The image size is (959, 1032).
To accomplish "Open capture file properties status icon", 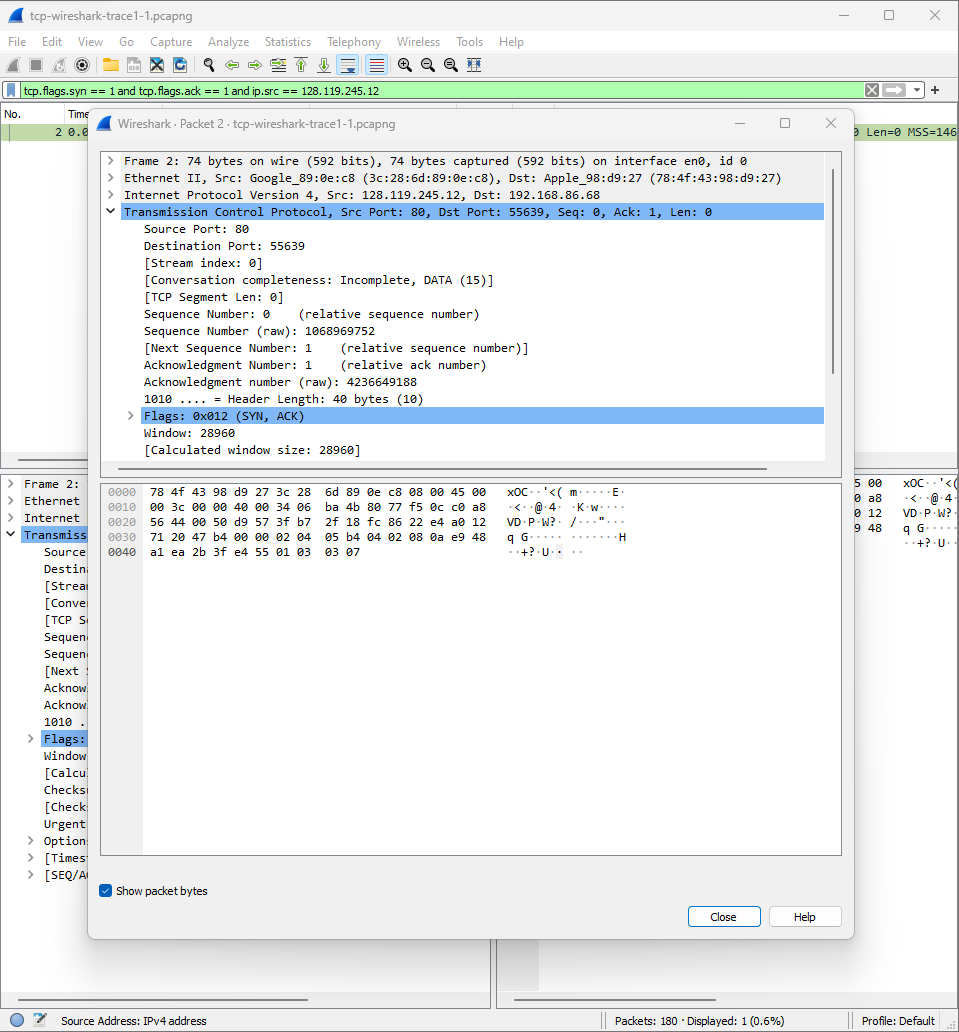I will click(39, 1020).
